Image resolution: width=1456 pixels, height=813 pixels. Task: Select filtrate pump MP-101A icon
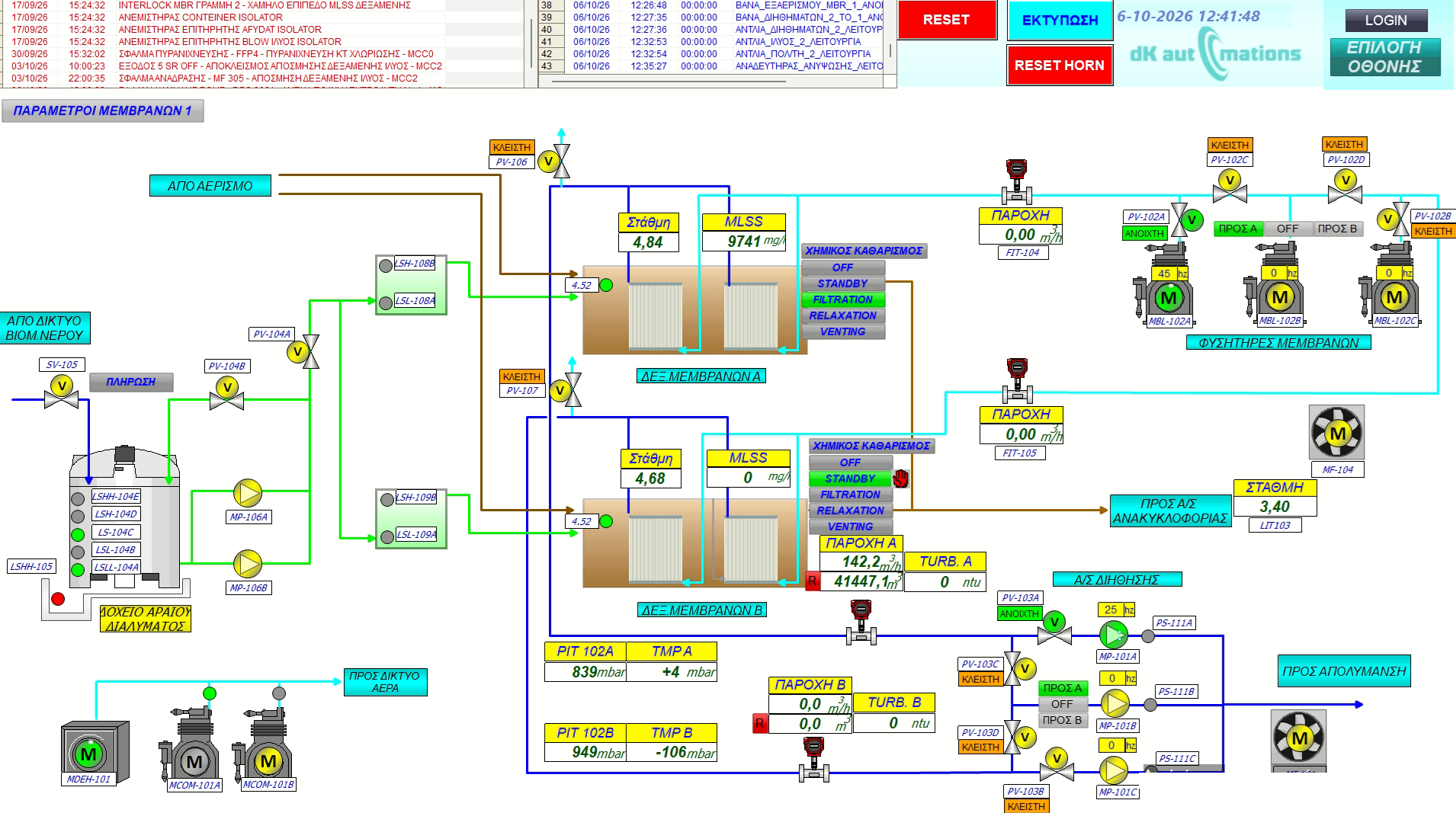coord(1113,634)
